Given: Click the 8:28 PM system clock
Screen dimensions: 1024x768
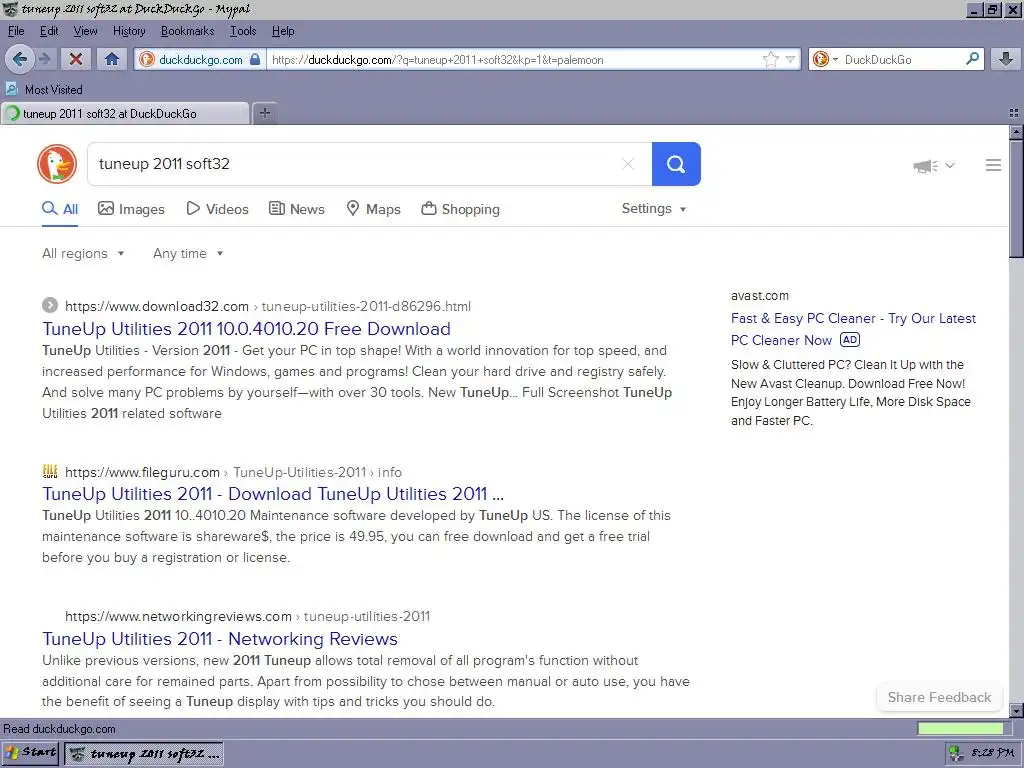Looking at the screenshot, I should pos(993,753).
